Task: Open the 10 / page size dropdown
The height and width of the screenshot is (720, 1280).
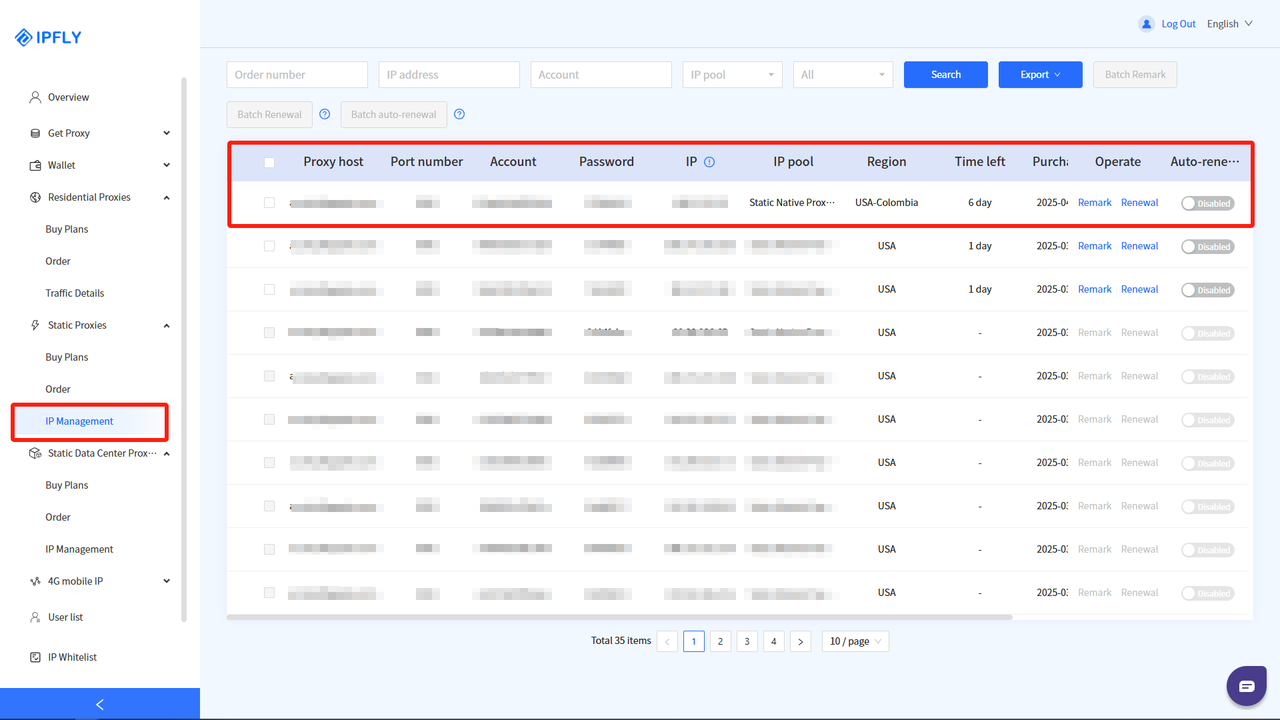Action: coord(855,641)
